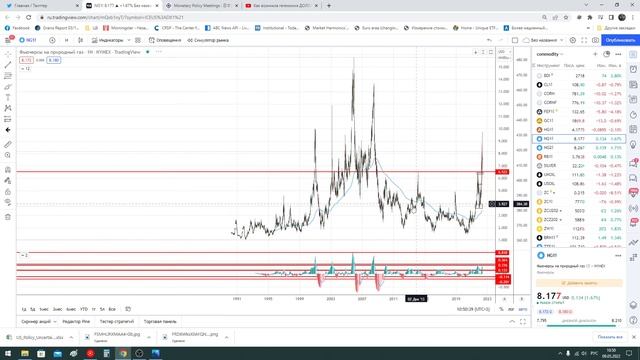Viewport: 640px width, 360px height.
Task: Open the chart layout selector square icon
Action: pos(515,40)
